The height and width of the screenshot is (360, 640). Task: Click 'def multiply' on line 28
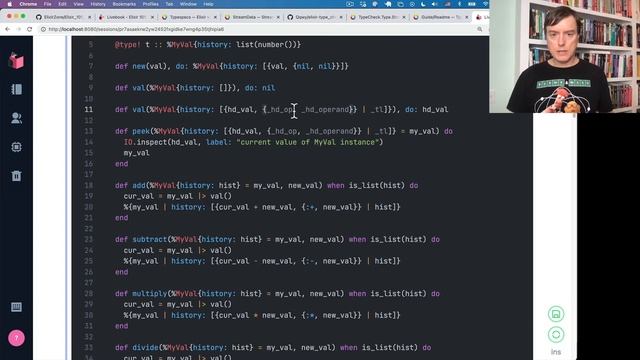click(141, 293)
